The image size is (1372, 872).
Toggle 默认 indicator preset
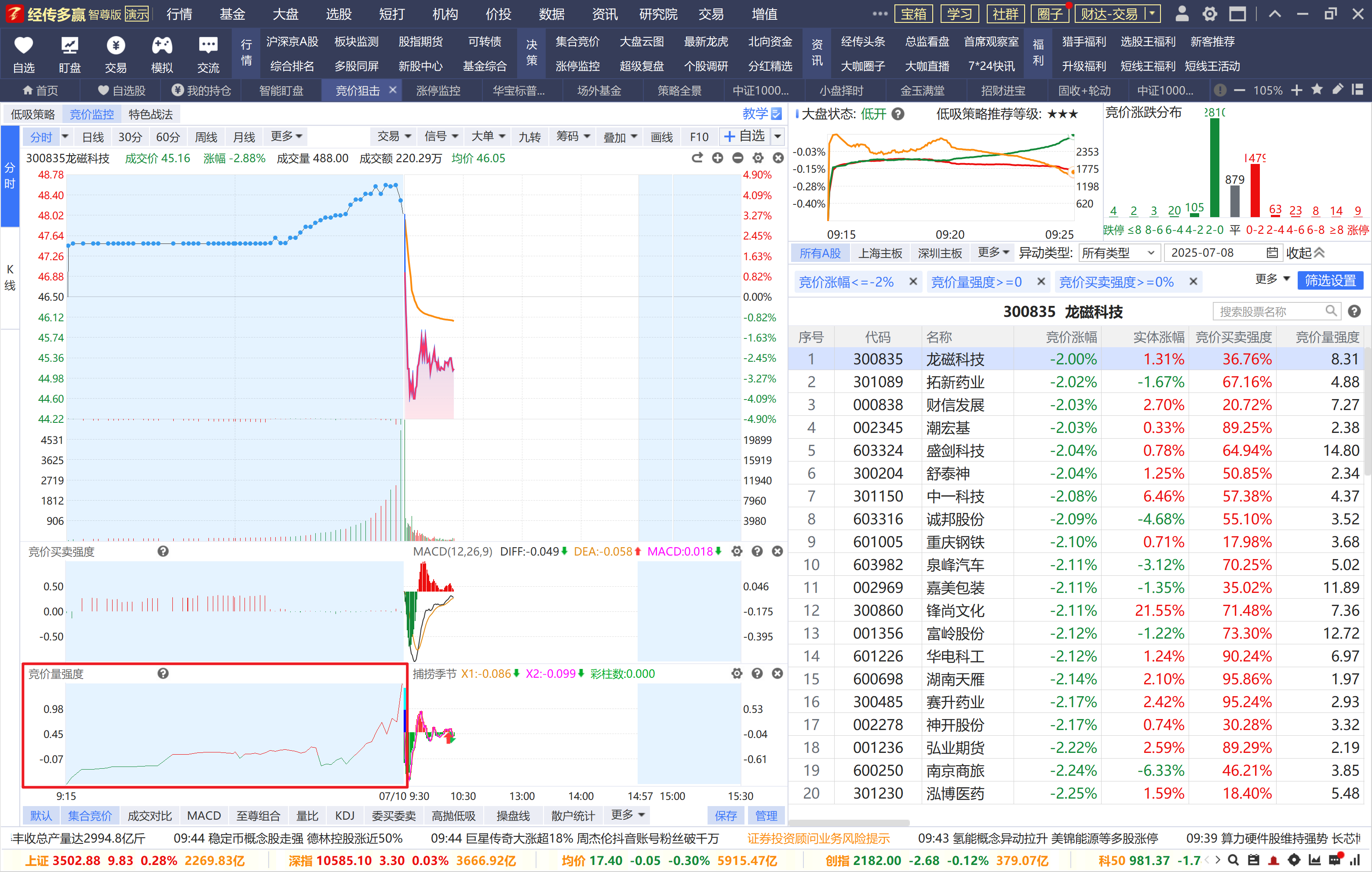40,816
